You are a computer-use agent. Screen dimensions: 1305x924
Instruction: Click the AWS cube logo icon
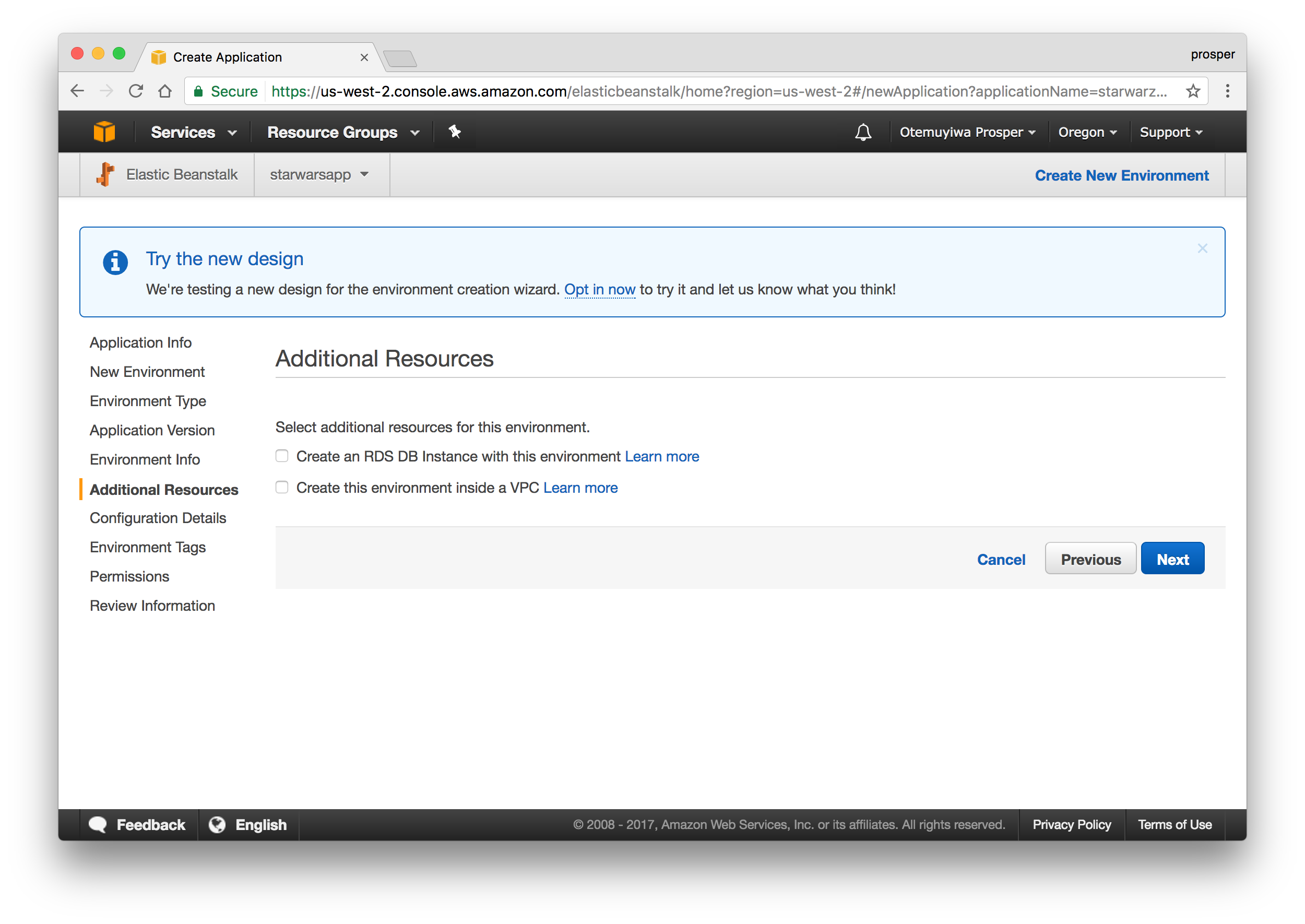point(104,132)
